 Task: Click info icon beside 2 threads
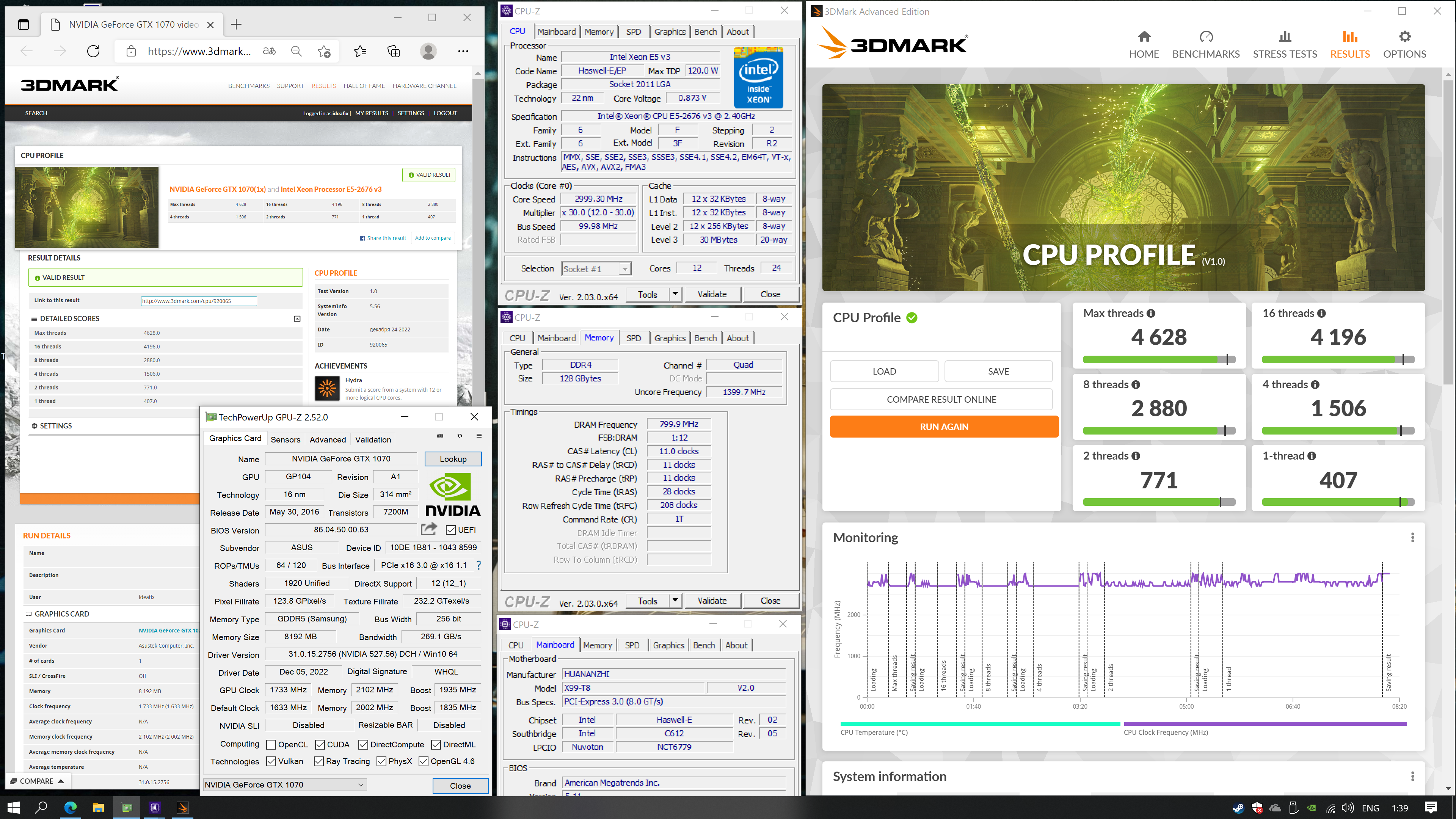[1136, 455]
